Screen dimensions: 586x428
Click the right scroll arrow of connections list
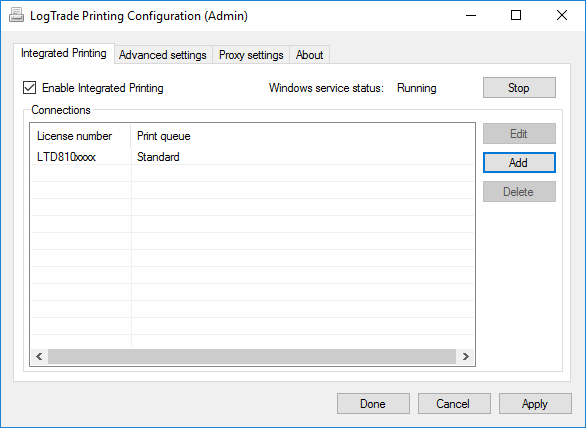tap(465, 356)
